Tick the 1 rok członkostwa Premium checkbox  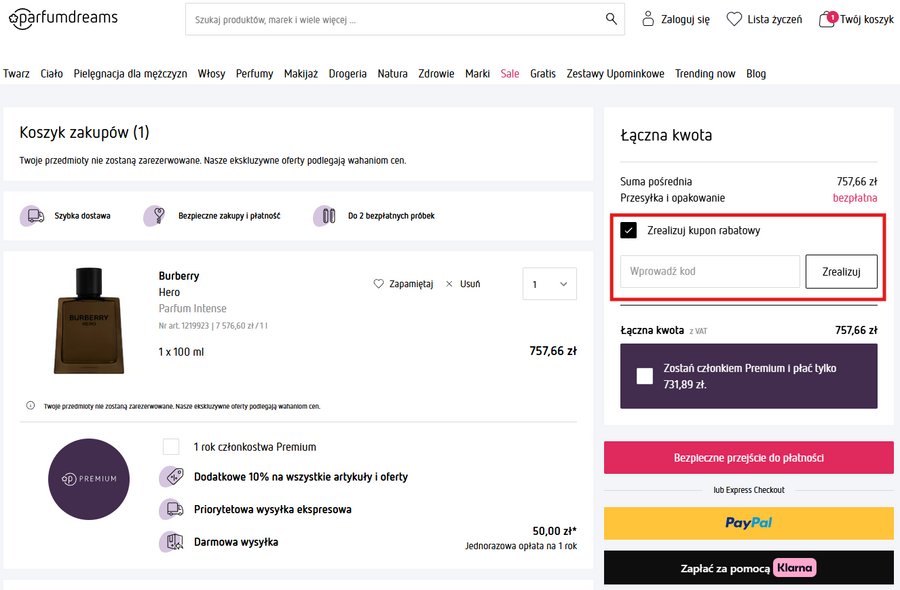(x=171, y=447)
